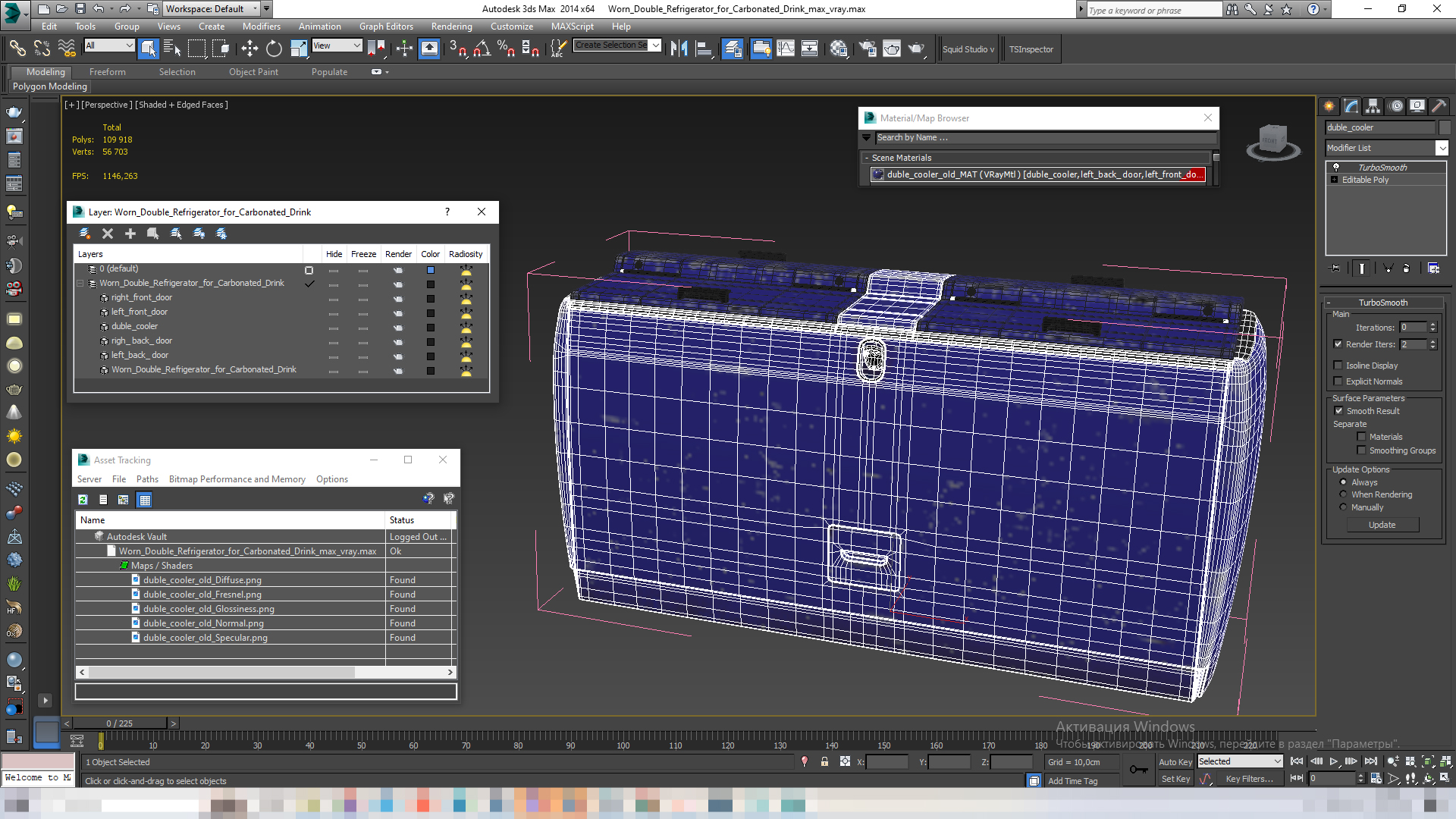This screenshot has width=1456, height=819.
Task: Click color swatch of right_front_door layer
Action: click(431, 299)
